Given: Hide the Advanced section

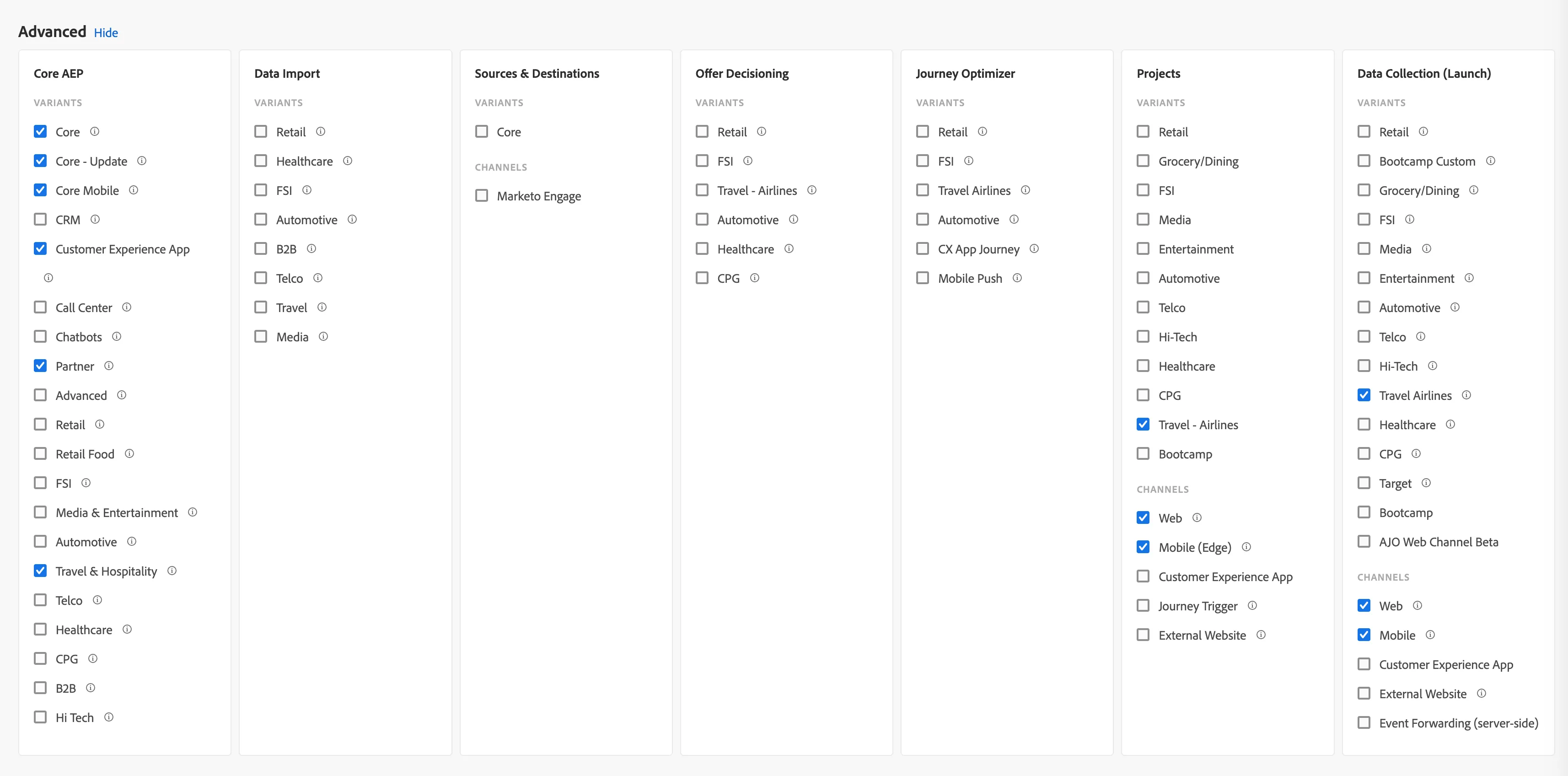Looking at the screenshot, I should click(106, 33).
